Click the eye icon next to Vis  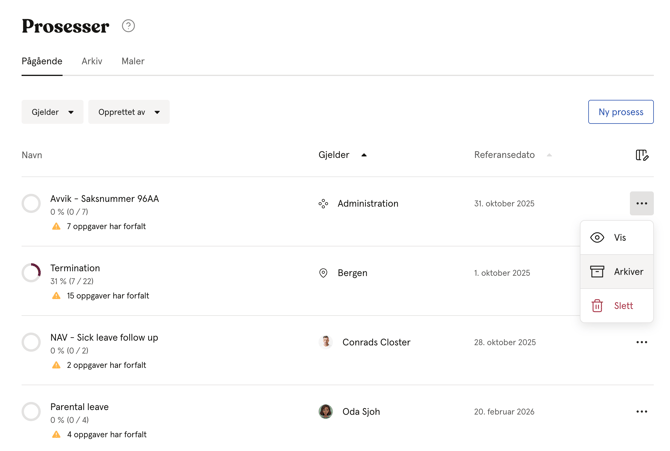(x=597, y=238)
